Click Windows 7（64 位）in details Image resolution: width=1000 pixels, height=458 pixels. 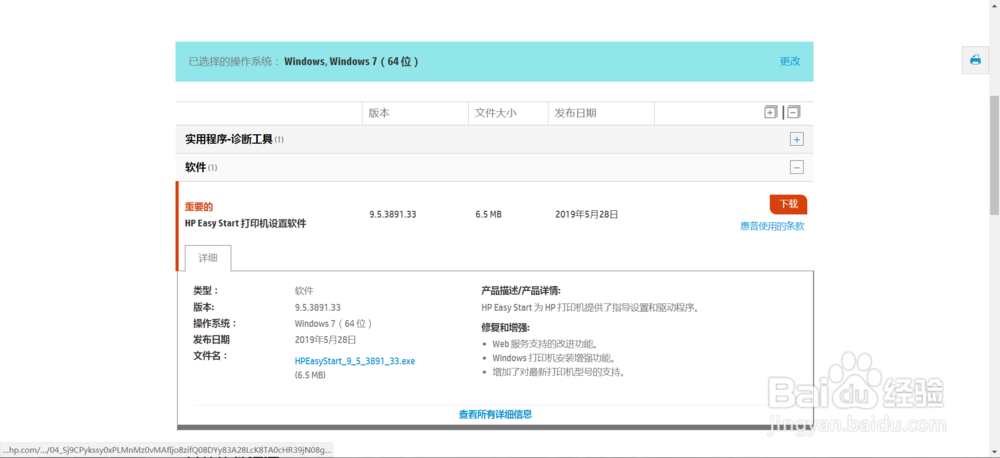(334, 323)
